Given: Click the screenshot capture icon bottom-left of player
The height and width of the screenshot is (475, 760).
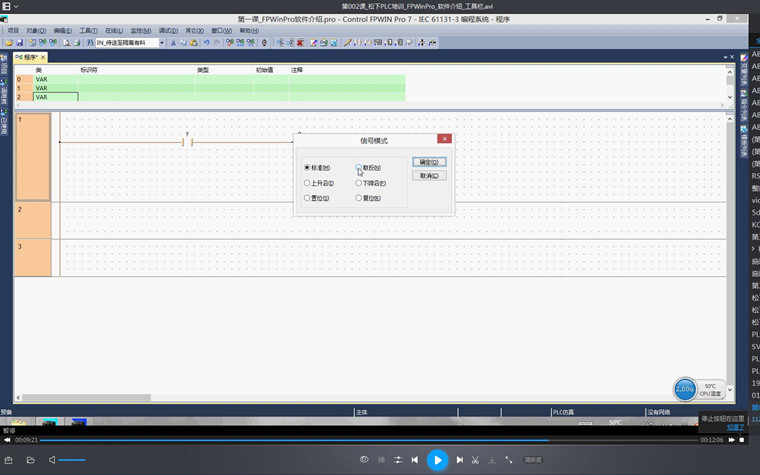Looking at the screenshot, I should pyautogui.click(x=8, y=460).
